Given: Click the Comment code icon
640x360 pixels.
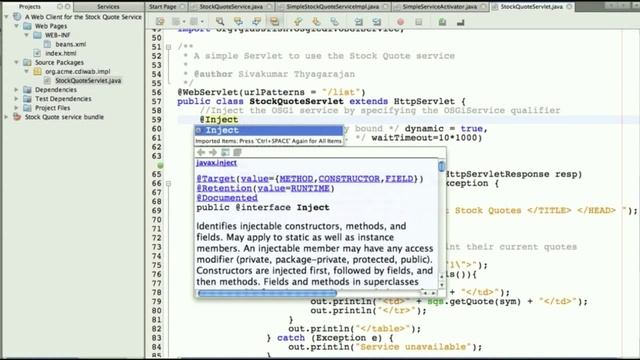Looking at the screenshot, I should tap(442, 22).
